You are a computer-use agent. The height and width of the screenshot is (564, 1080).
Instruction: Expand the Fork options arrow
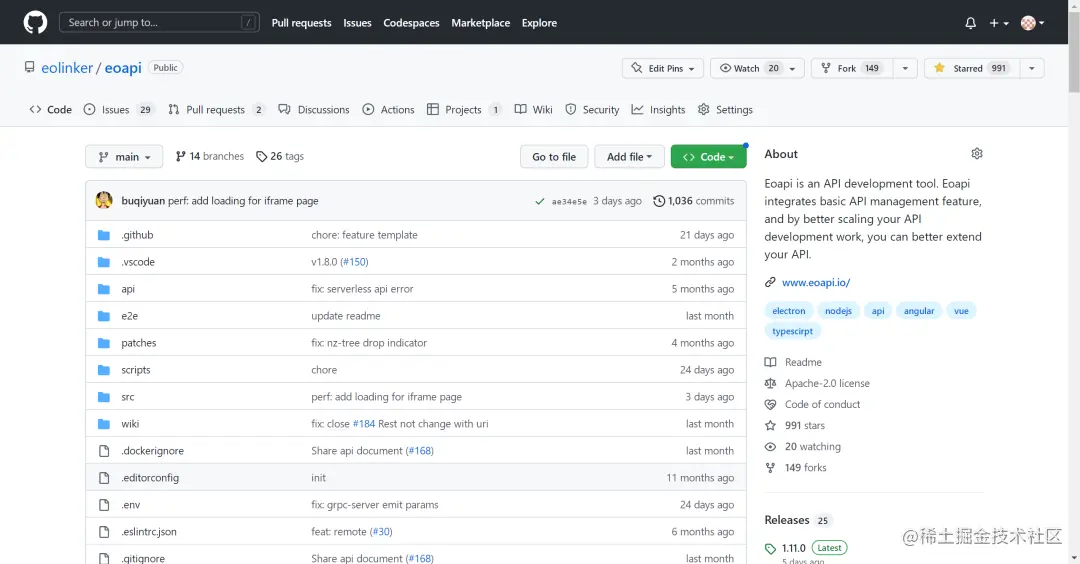(905, 68)
